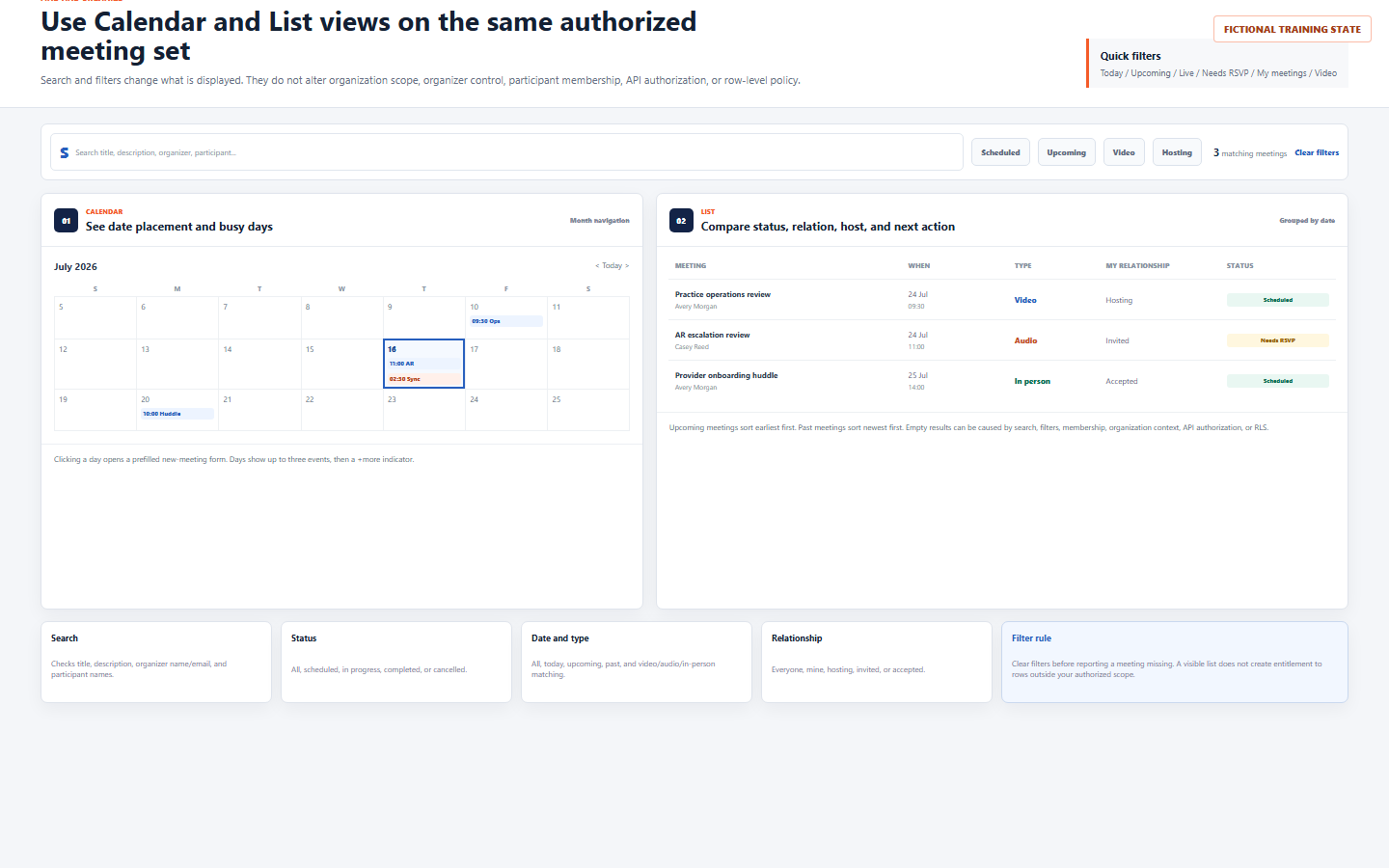Select calendar day 24

coord(506,410)
